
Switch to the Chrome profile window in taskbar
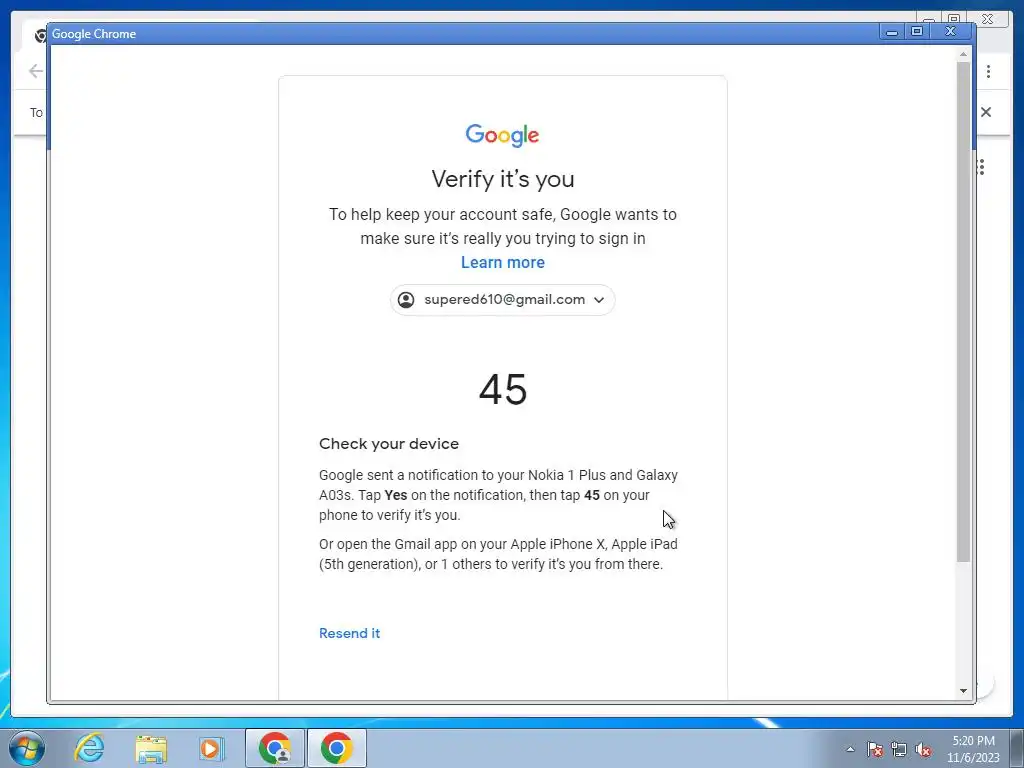pos(275,748)
